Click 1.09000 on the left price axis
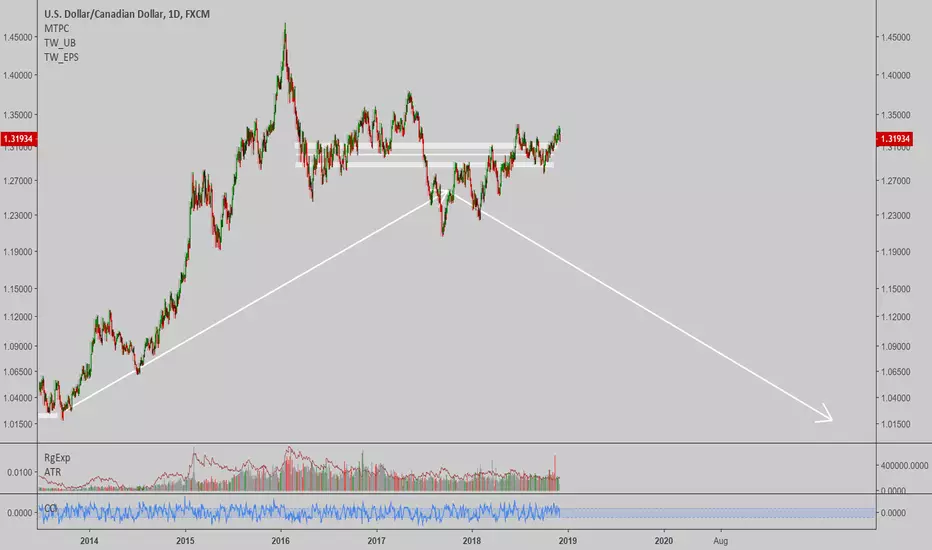The image size is (932, 550). coord(18,346)
